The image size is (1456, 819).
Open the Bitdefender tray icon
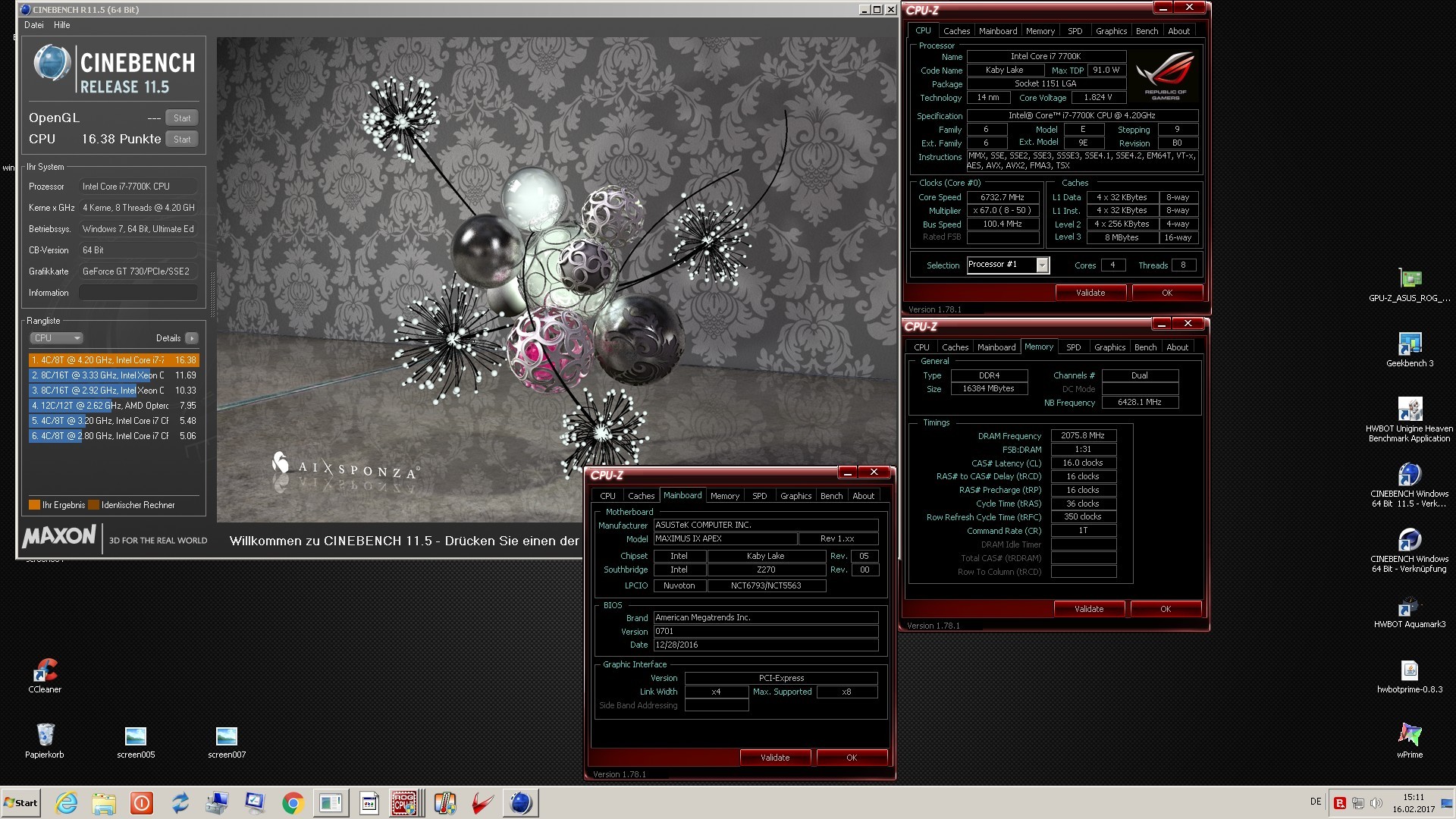coord(1340,803)
